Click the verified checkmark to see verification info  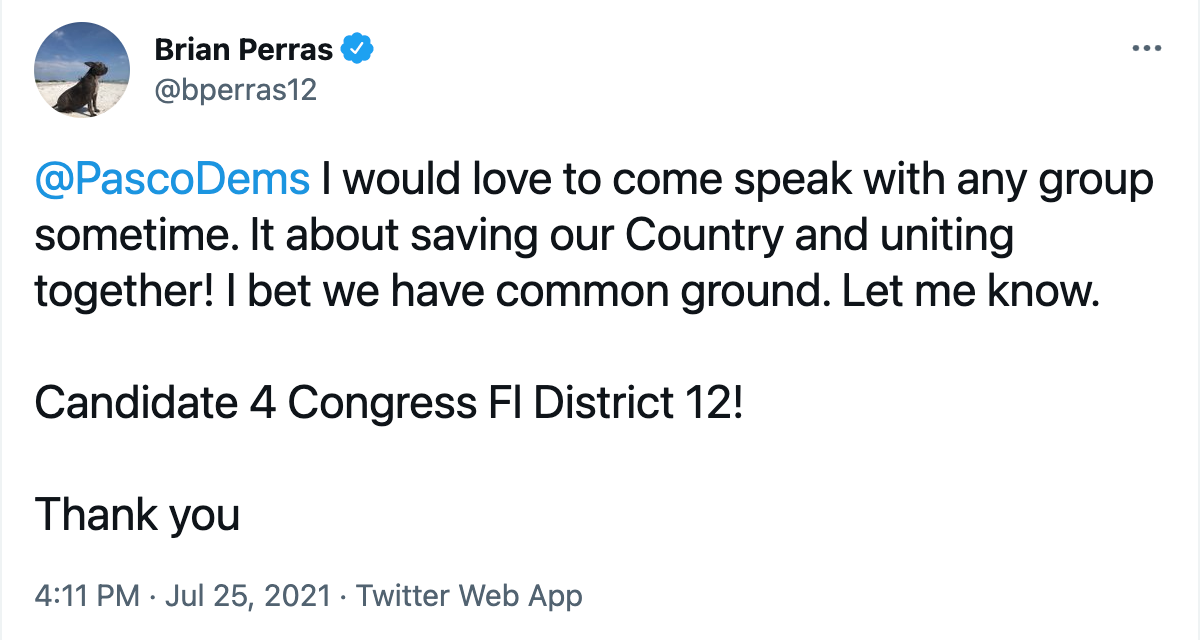[357, 46]
